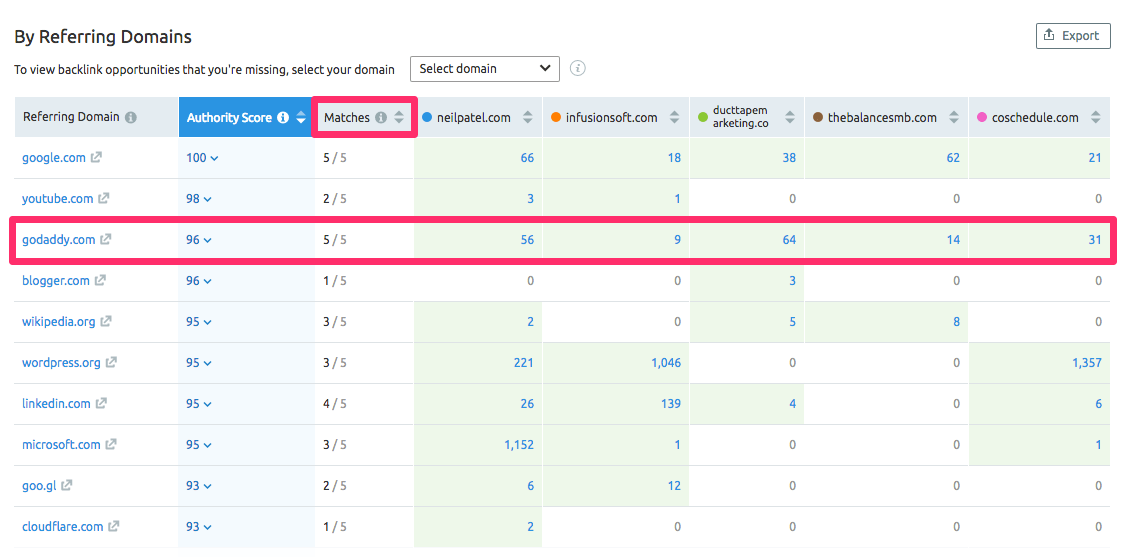Click 1,357 coschedule value for wordpress.org
The height and width of the screenshot is (557, 1125).
point(1087,363)
